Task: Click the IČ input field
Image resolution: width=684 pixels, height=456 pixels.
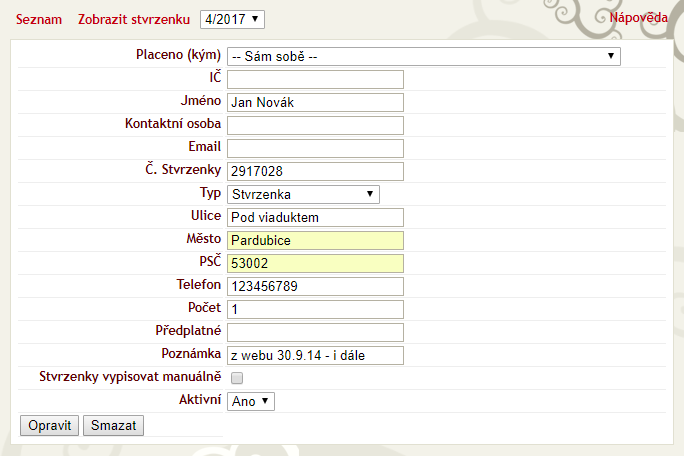Action: click(315, 79)
